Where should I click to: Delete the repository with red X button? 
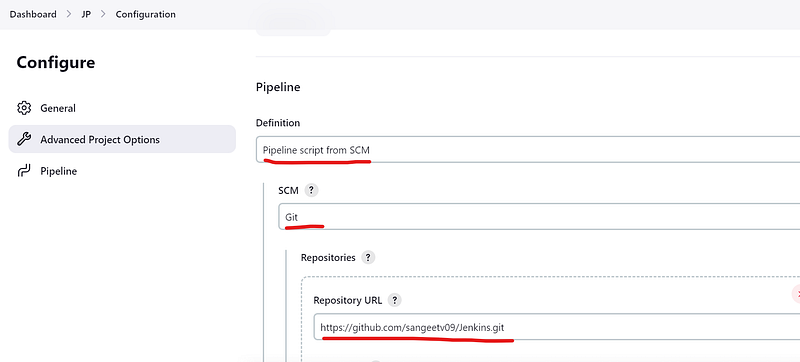click(x=796, y=294)
